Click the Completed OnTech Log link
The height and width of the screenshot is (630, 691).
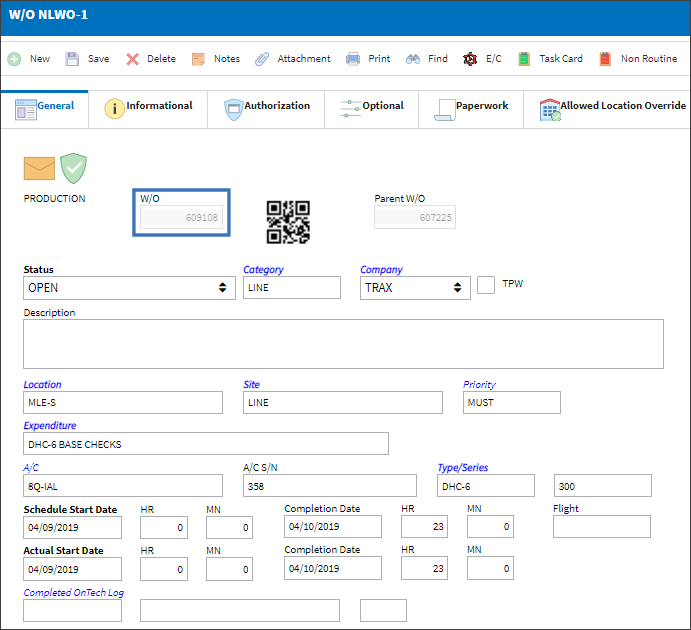(x=74, y=593)
